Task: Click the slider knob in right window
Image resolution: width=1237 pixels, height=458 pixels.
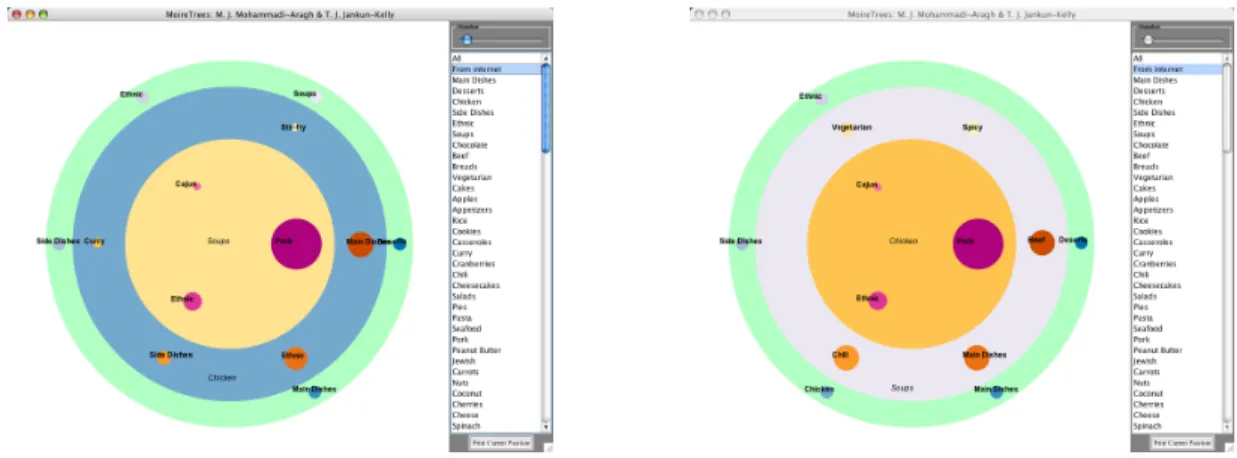Action: point(1148,40)
